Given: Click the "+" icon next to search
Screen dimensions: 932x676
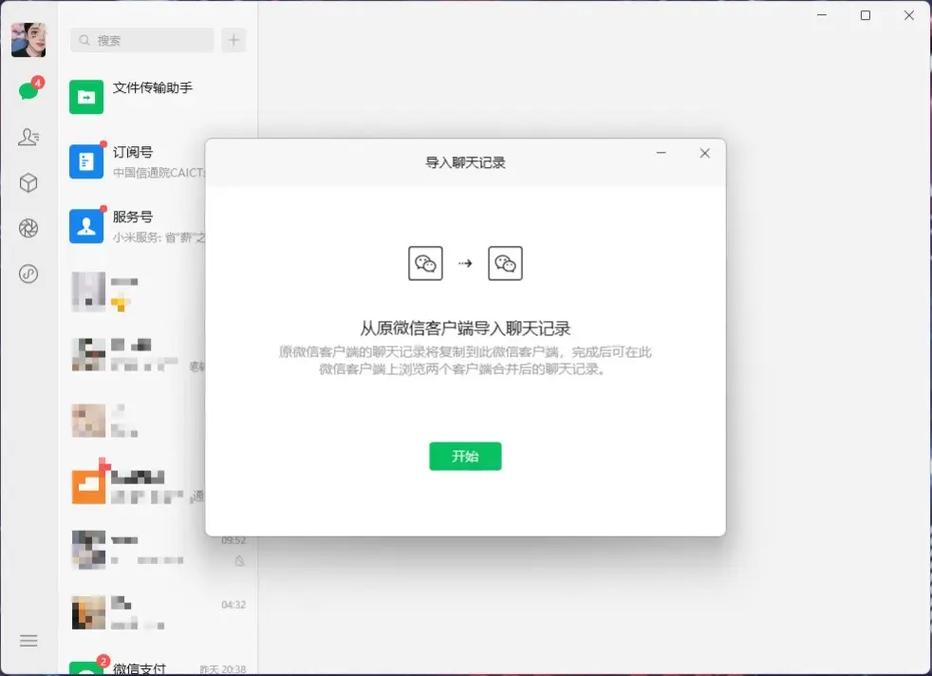Looking at the screenshot, I should click(x=233, y=40).
